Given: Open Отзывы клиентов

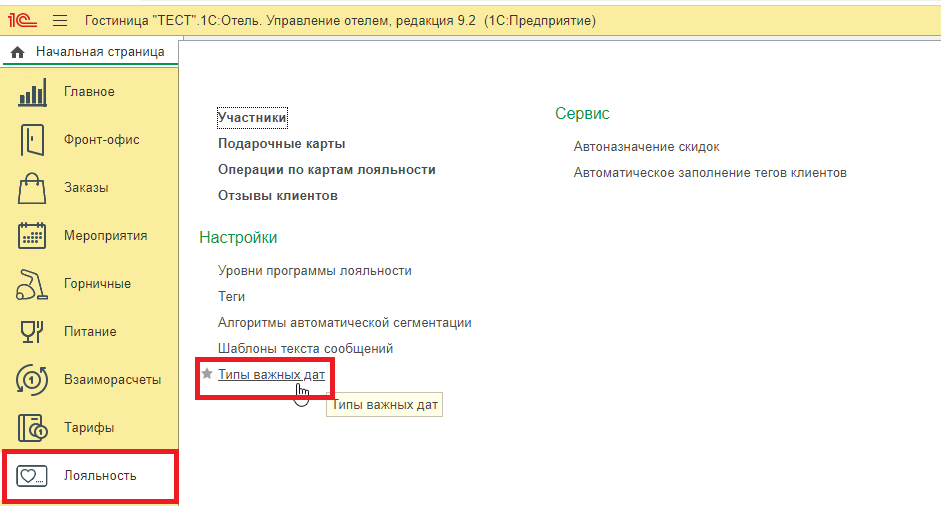Looking at the screenshot, I should tap(278, 196).
